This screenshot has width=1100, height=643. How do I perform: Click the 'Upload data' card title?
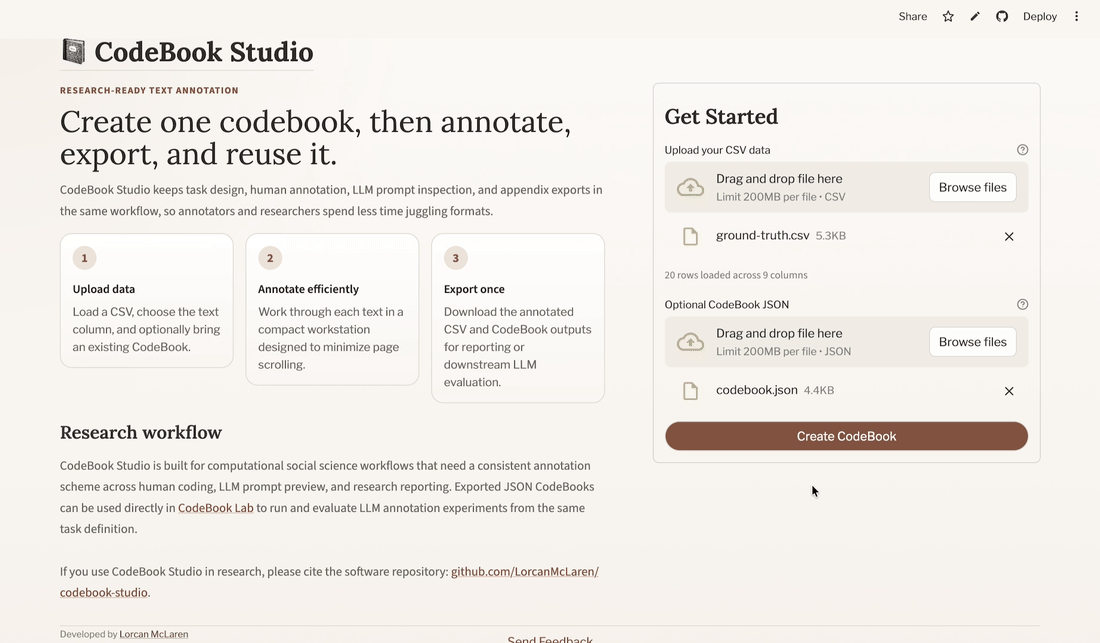104,289
